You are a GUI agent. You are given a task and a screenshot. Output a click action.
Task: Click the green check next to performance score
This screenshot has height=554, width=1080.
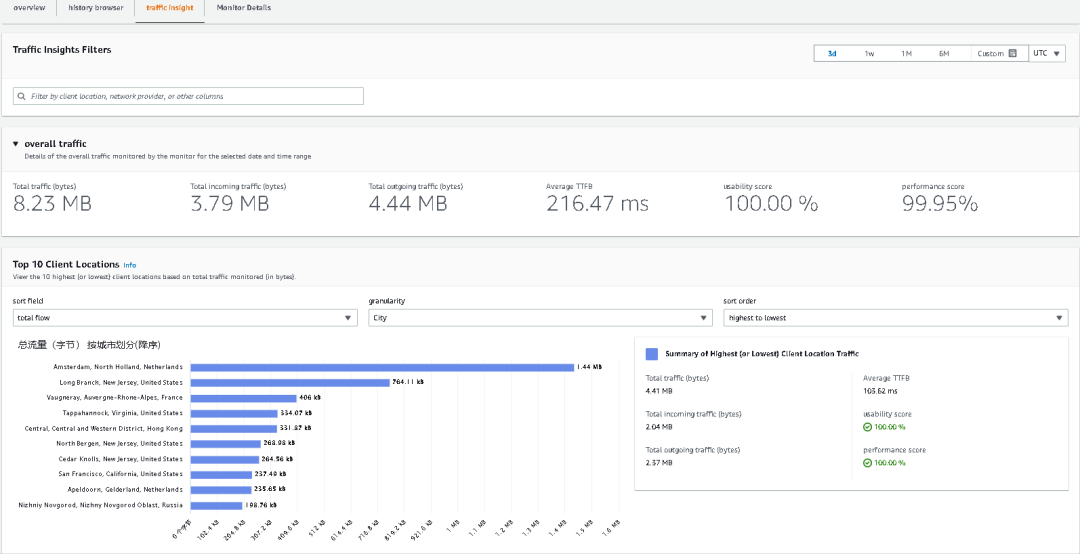point(869,463)
